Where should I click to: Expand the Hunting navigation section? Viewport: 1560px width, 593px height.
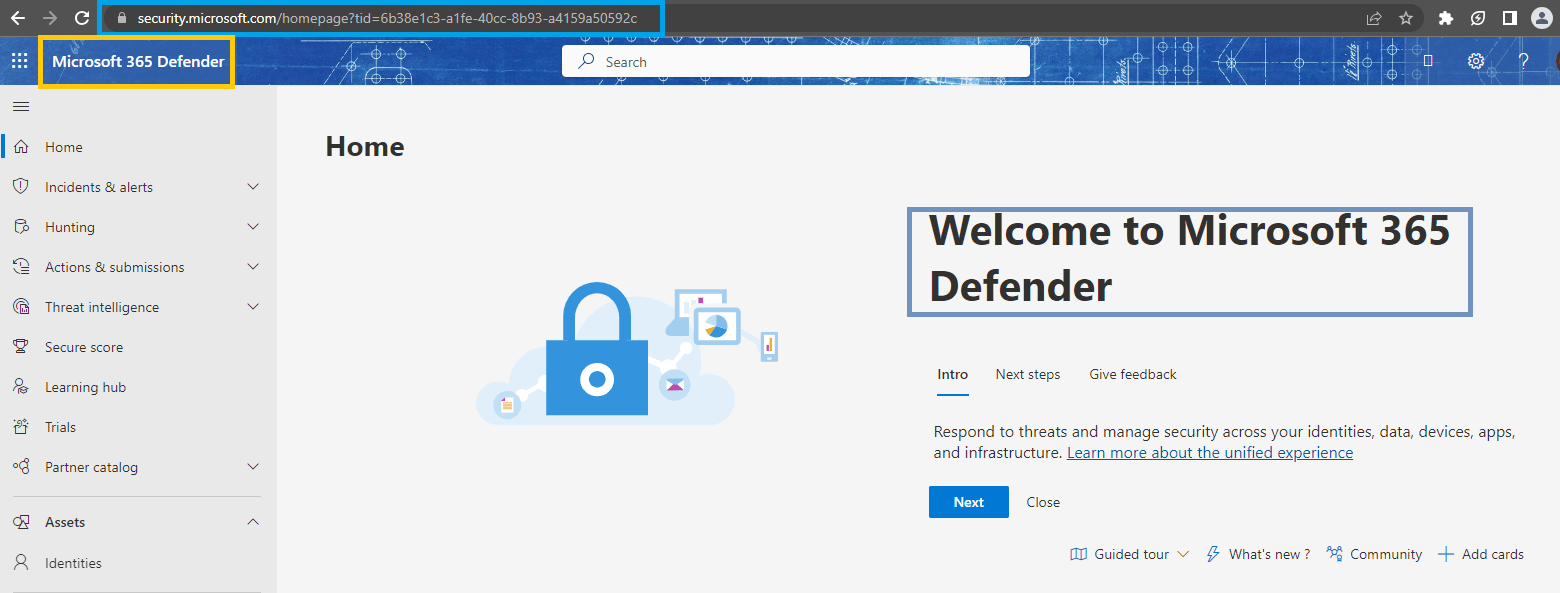click(x=253, y=226)
